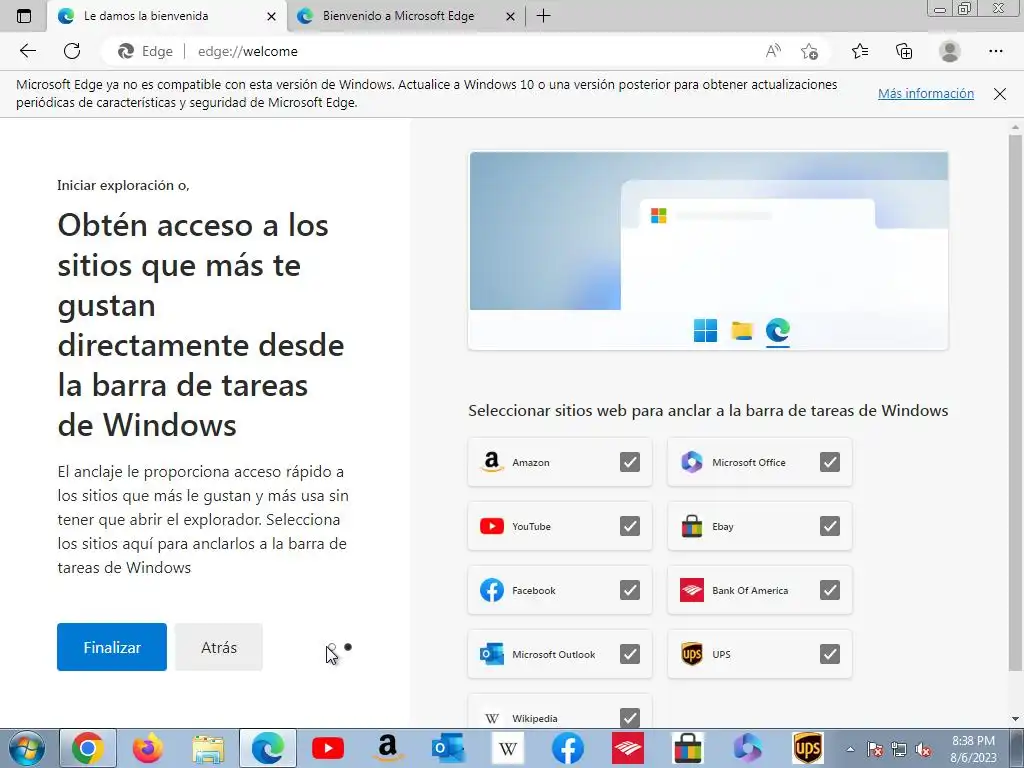Click the Action Center flag tray icon
The image size is (1024, 768).
(x=874, y=750)
